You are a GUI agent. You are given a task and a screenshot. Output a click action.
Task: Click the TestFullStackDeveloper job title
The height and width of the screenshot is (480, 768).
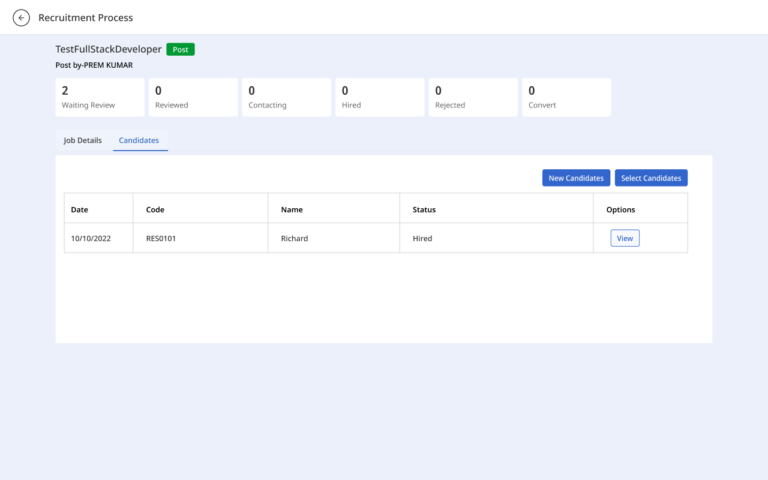tap(108, 49)
